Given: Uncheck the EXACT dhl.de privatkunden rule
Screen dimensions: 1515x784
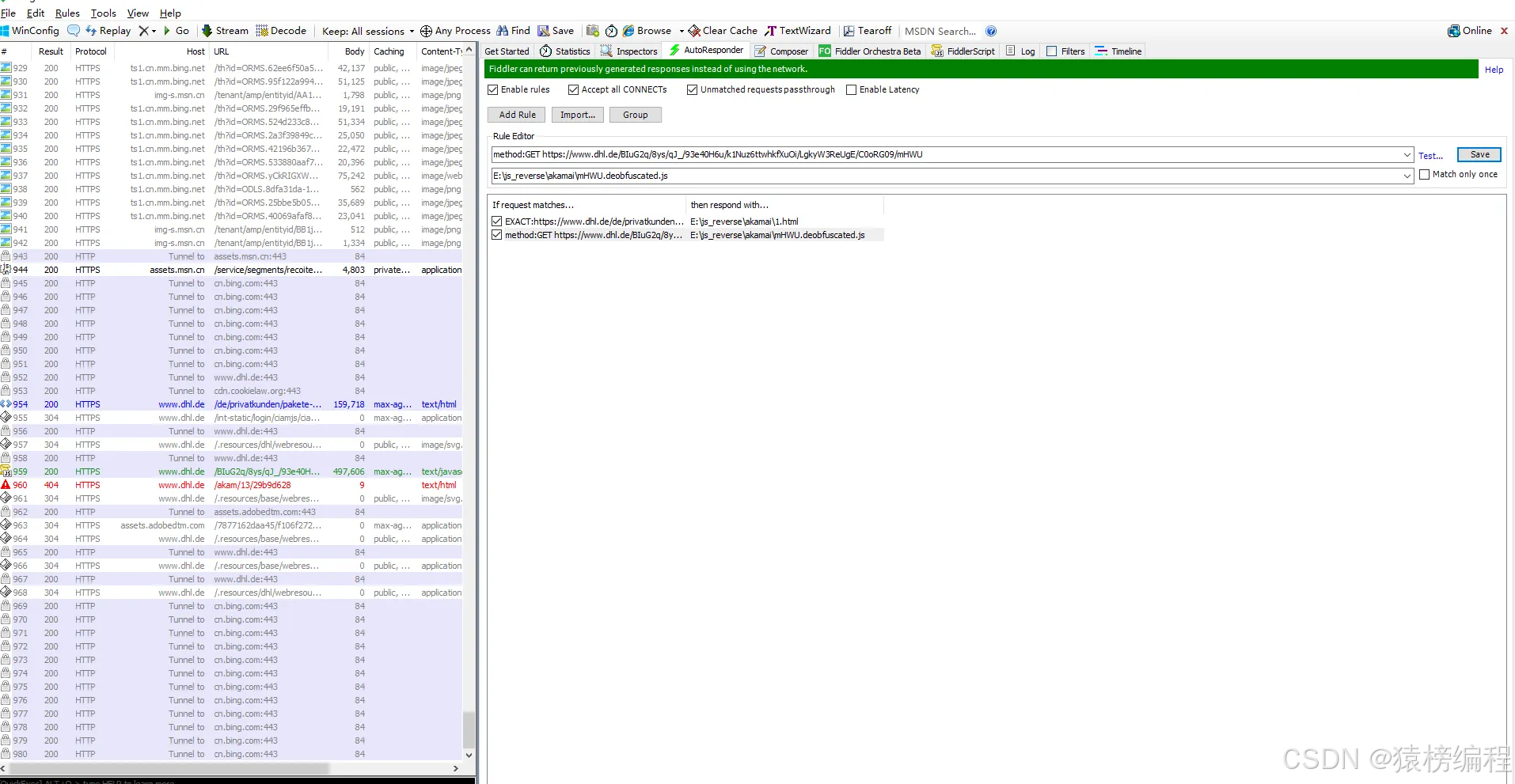Looking at the screenshot, I should pos(497,222).
